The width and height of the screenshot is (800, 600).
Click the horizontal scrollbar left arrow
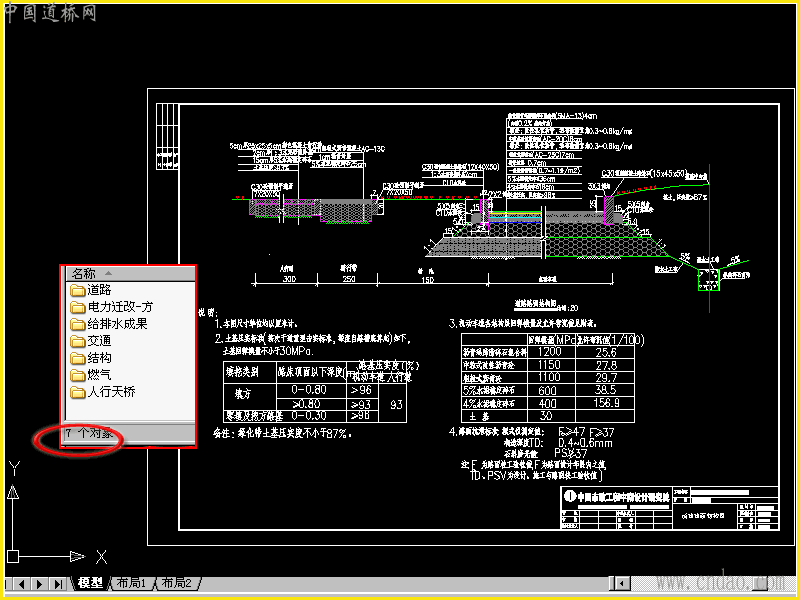[x=621, y=583]
